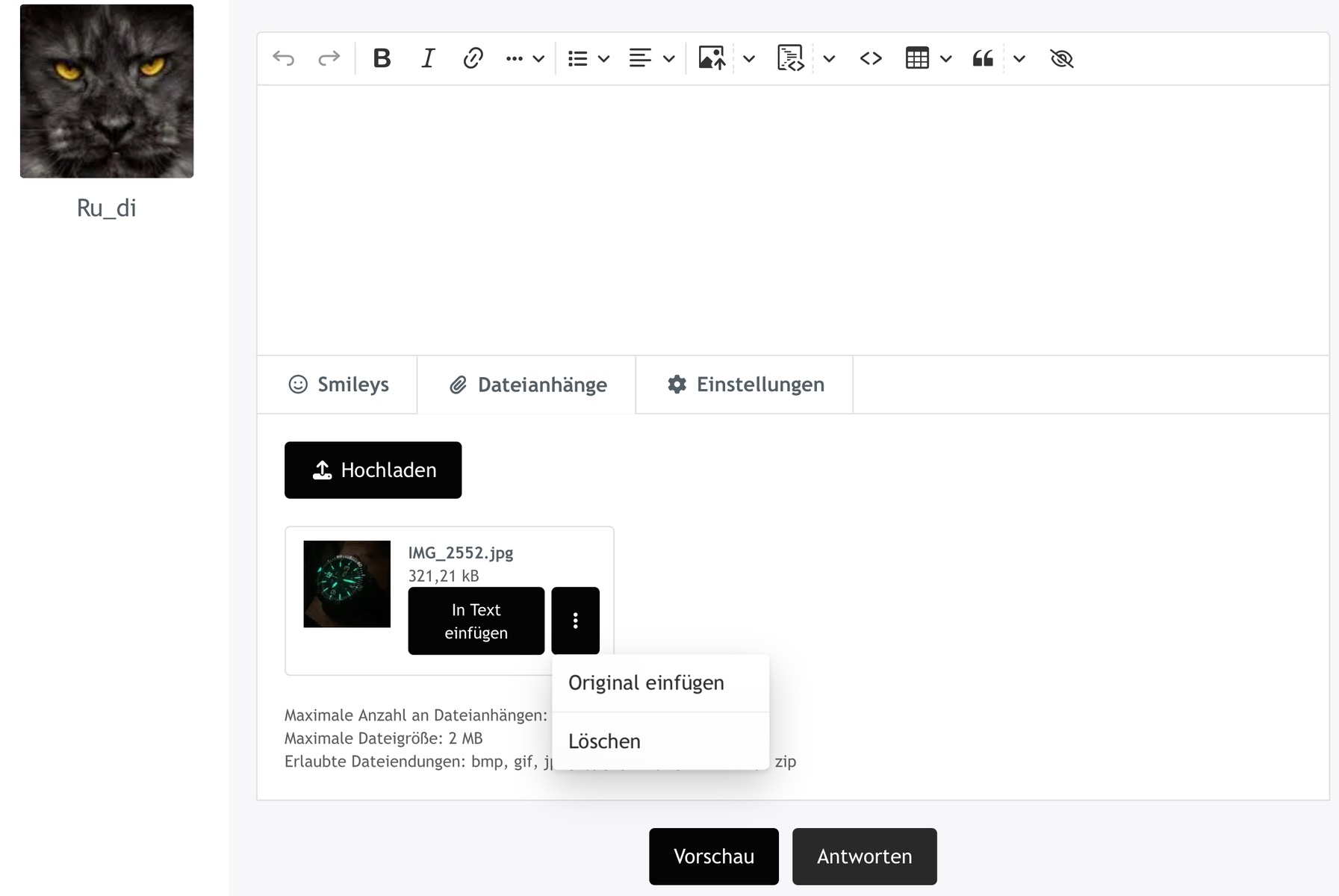Viewport: 1339px width, 896px height.
Task: Click the inline code brackets icon
Action: point(871,58)
